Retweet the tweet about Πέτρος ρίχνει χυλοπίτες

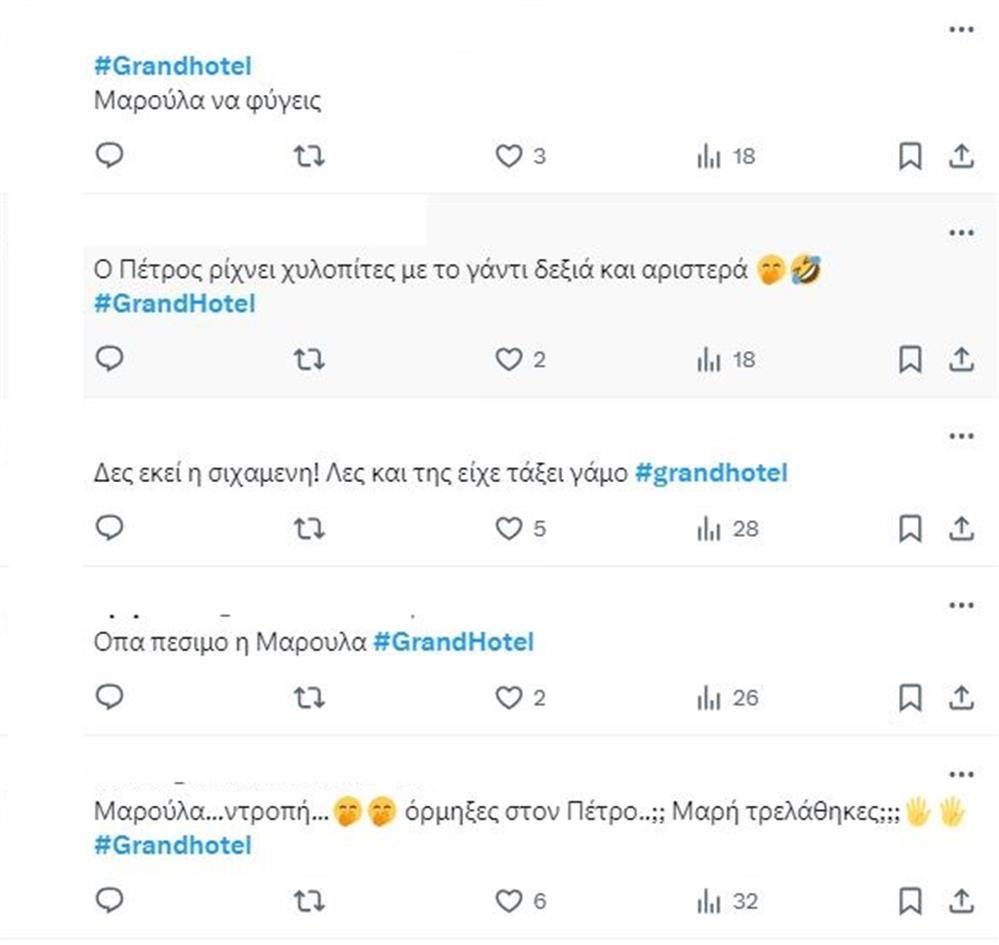point(310,359)
